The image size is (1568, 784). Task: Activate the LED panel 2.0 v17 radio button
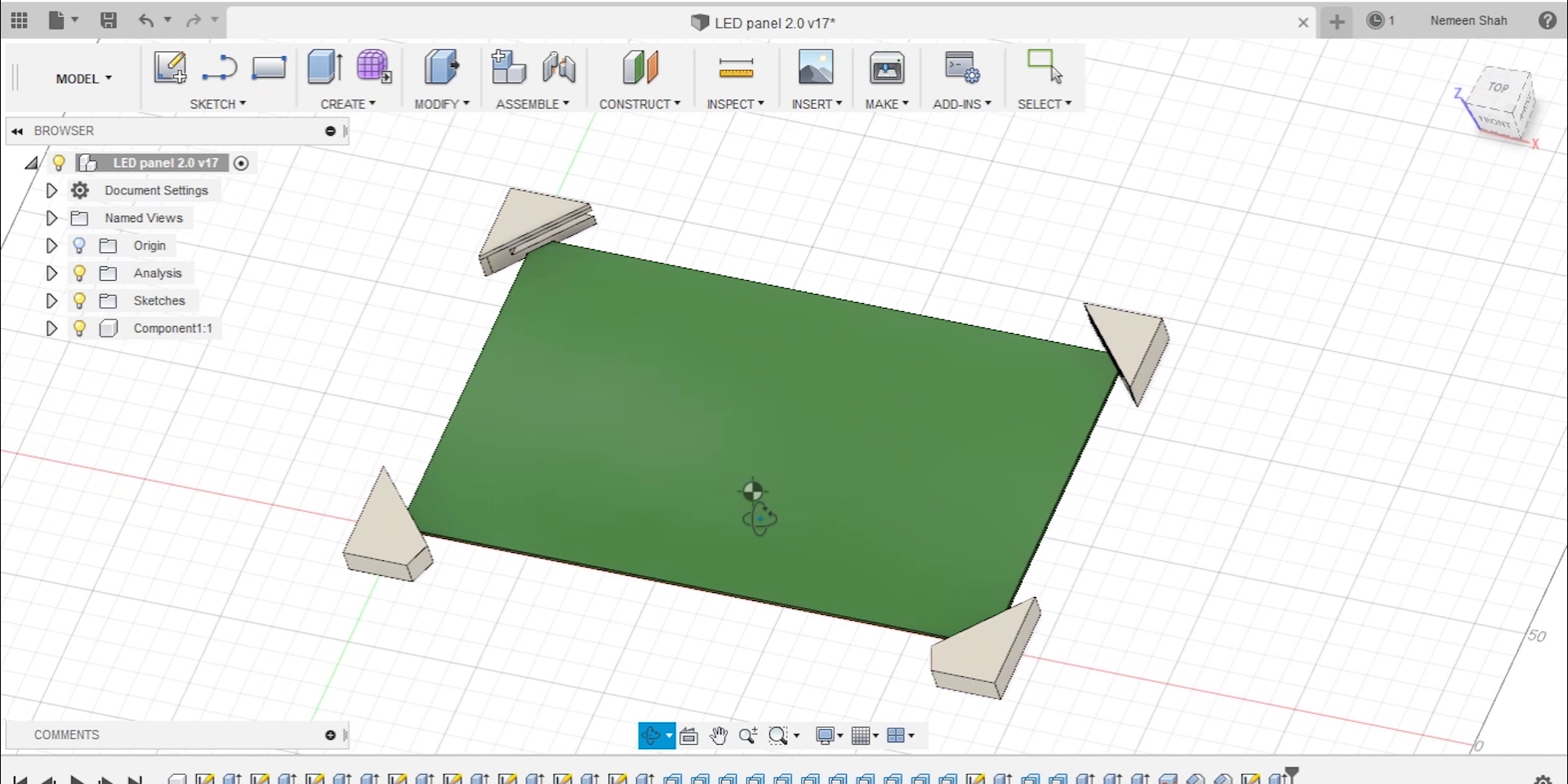click(241, 163)
